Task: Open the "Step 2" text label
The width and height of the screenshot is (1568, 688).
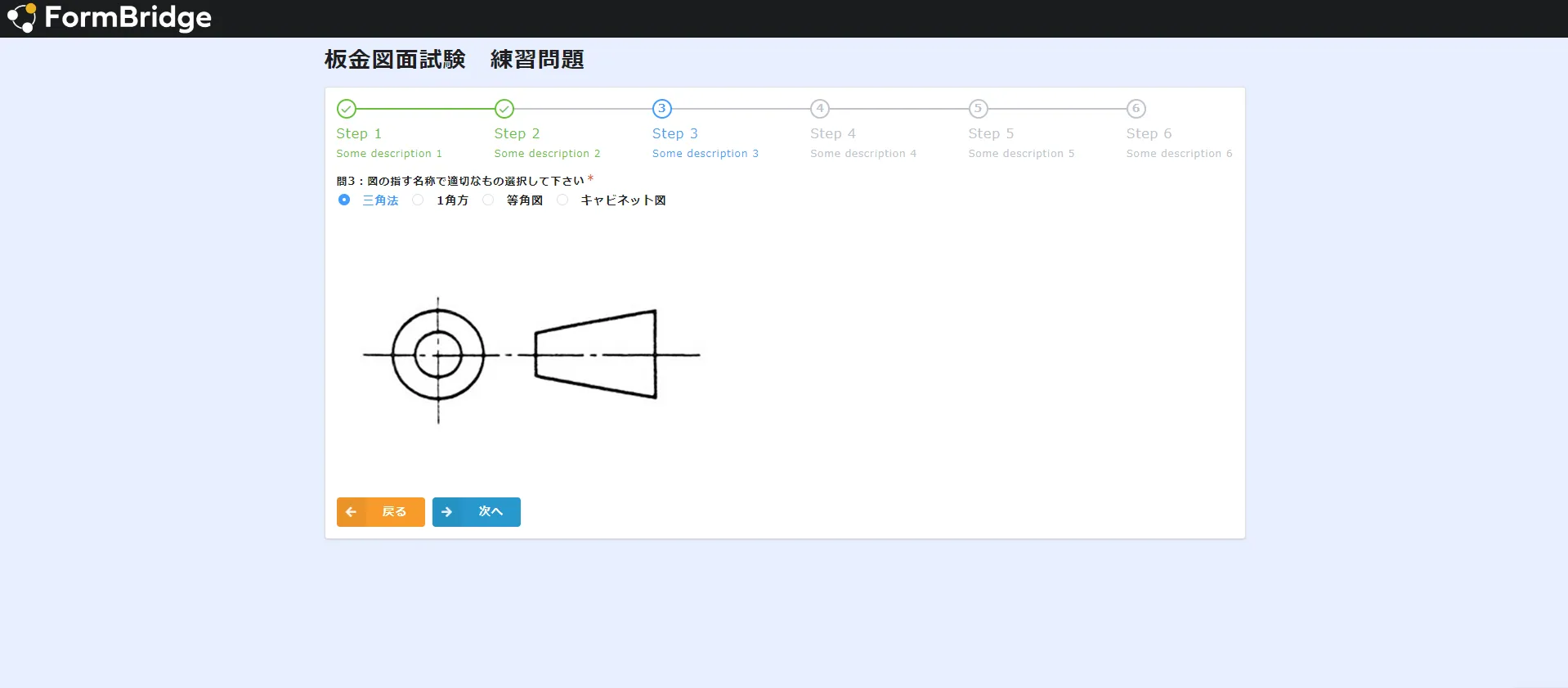Action: click(x=517, y=133)
